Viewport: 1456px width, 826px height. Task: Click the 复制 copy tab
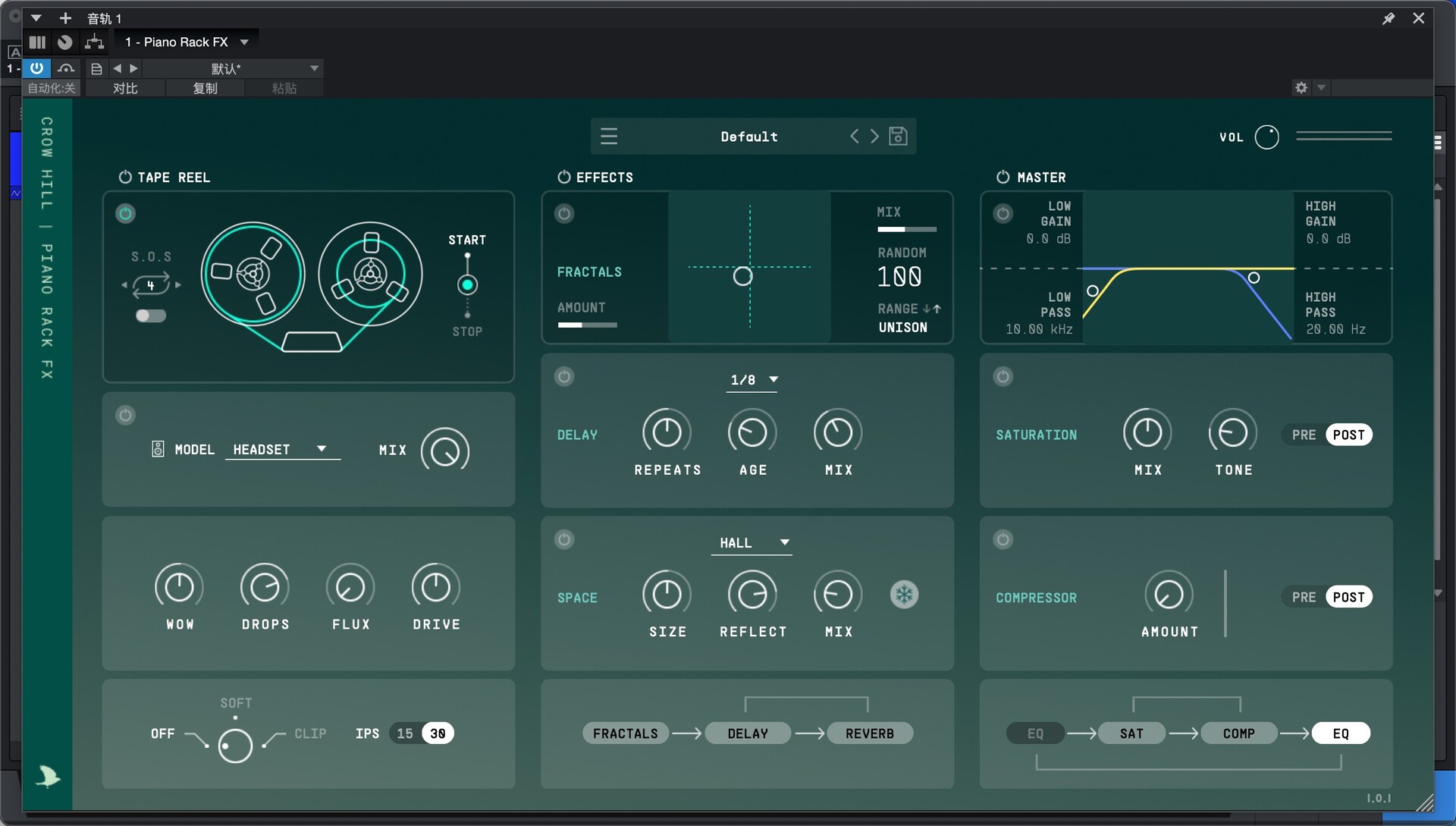205,89
